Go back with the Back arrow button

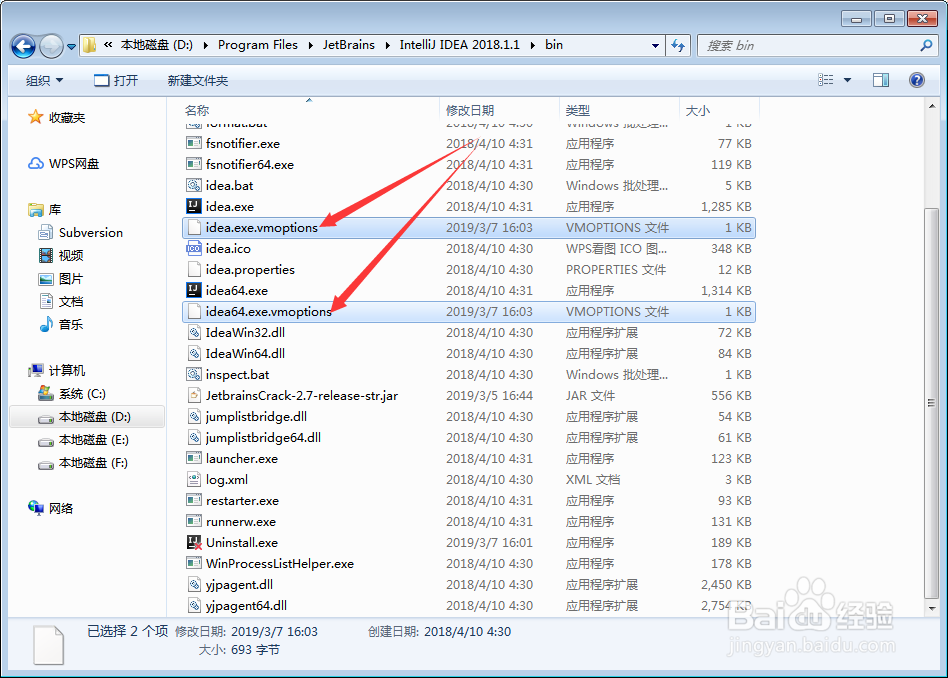(x=24, y=46)
